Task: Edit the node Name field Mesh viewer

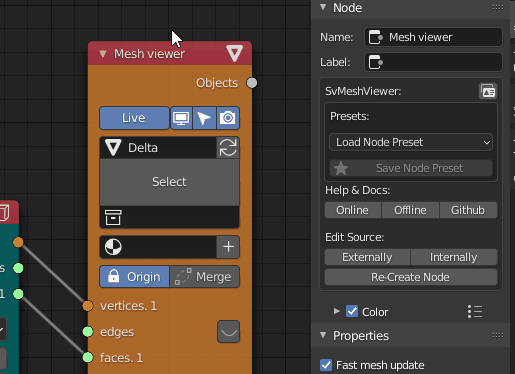Action: pos(433,37)
